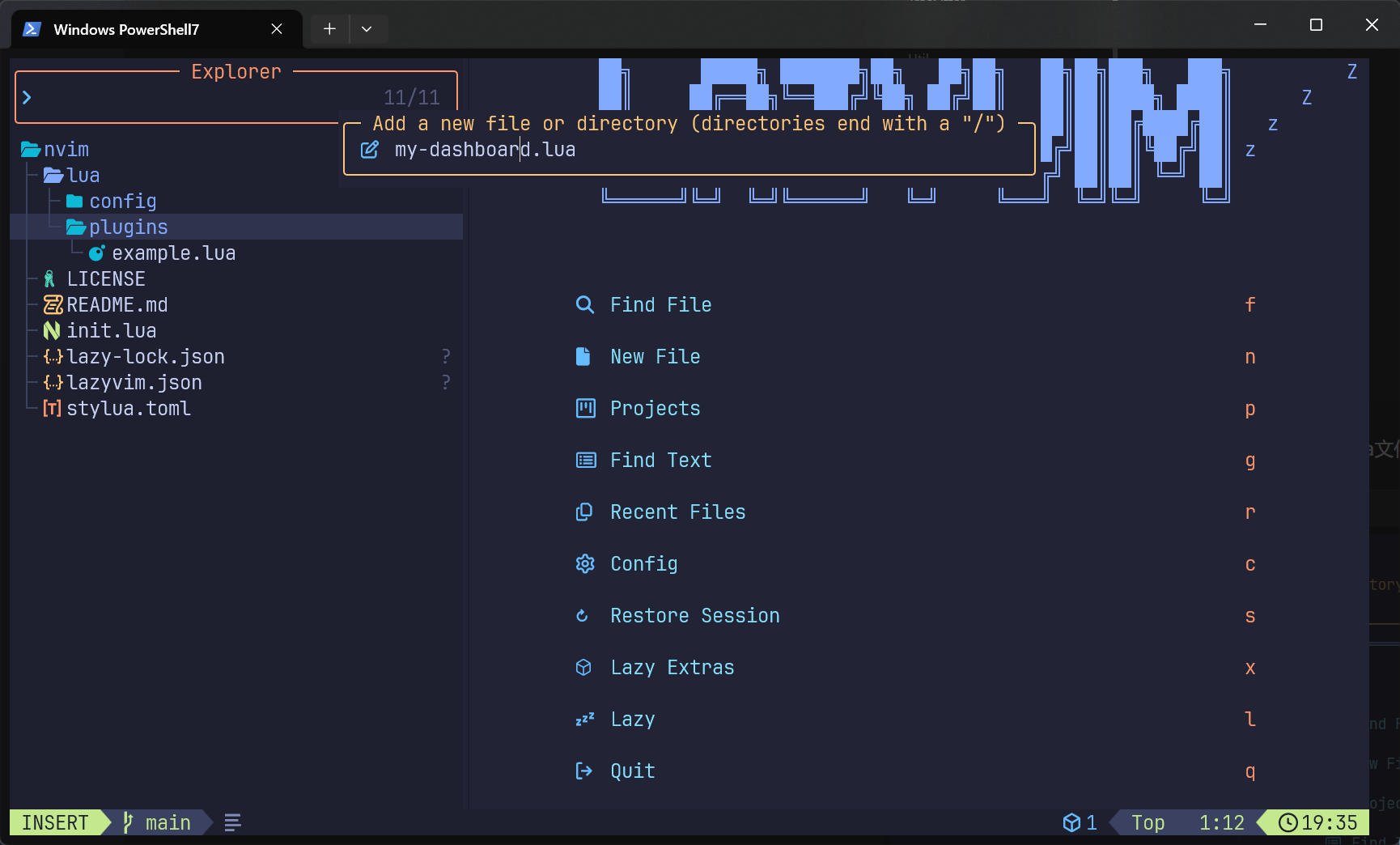Open the new tab profile dropdown arrow
1400x845 pixels.
point(367,29)
